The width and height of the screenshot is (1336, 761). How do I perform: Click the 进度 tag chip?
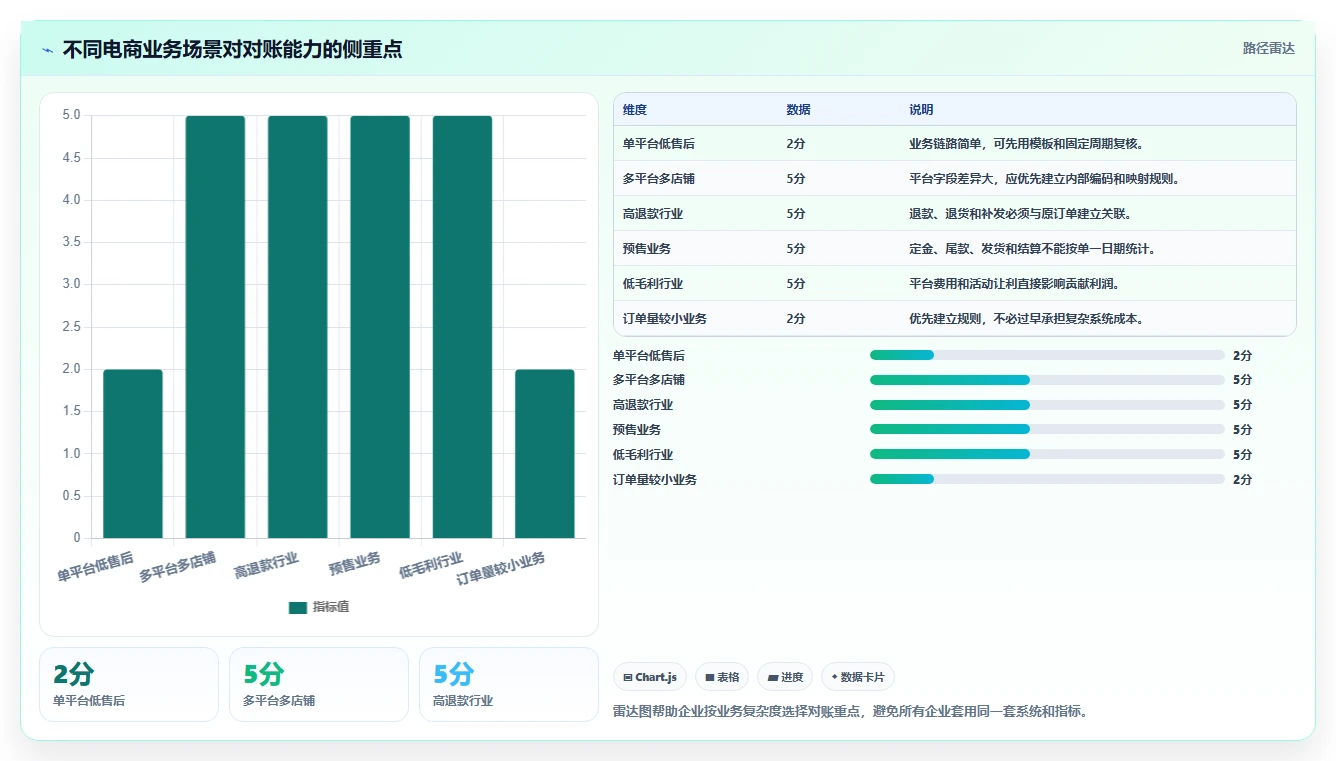click(785, 677)
